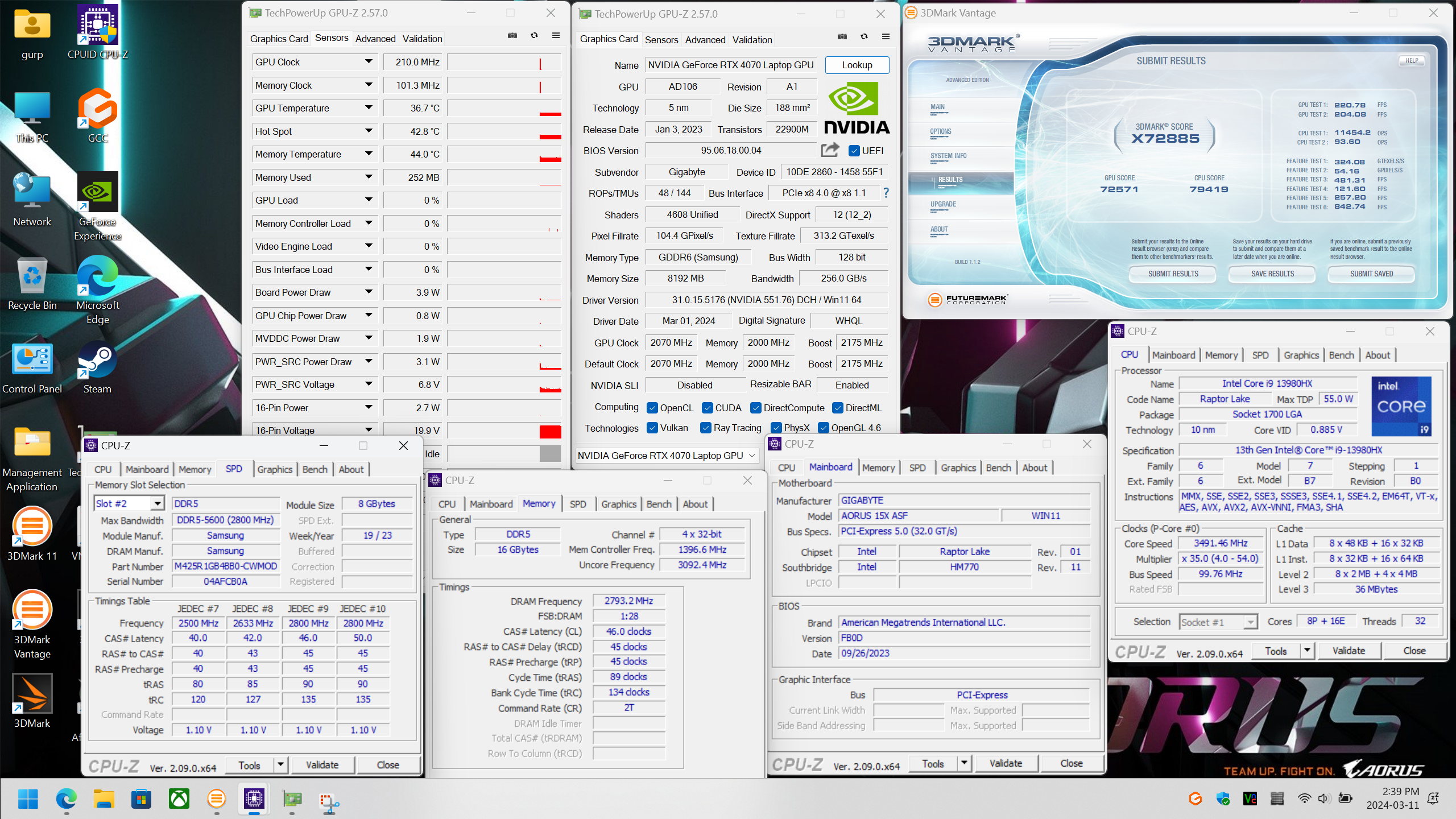Open Steam desktop shortcut
This screenshot has width=1456, height=819.
pos(98,367)
